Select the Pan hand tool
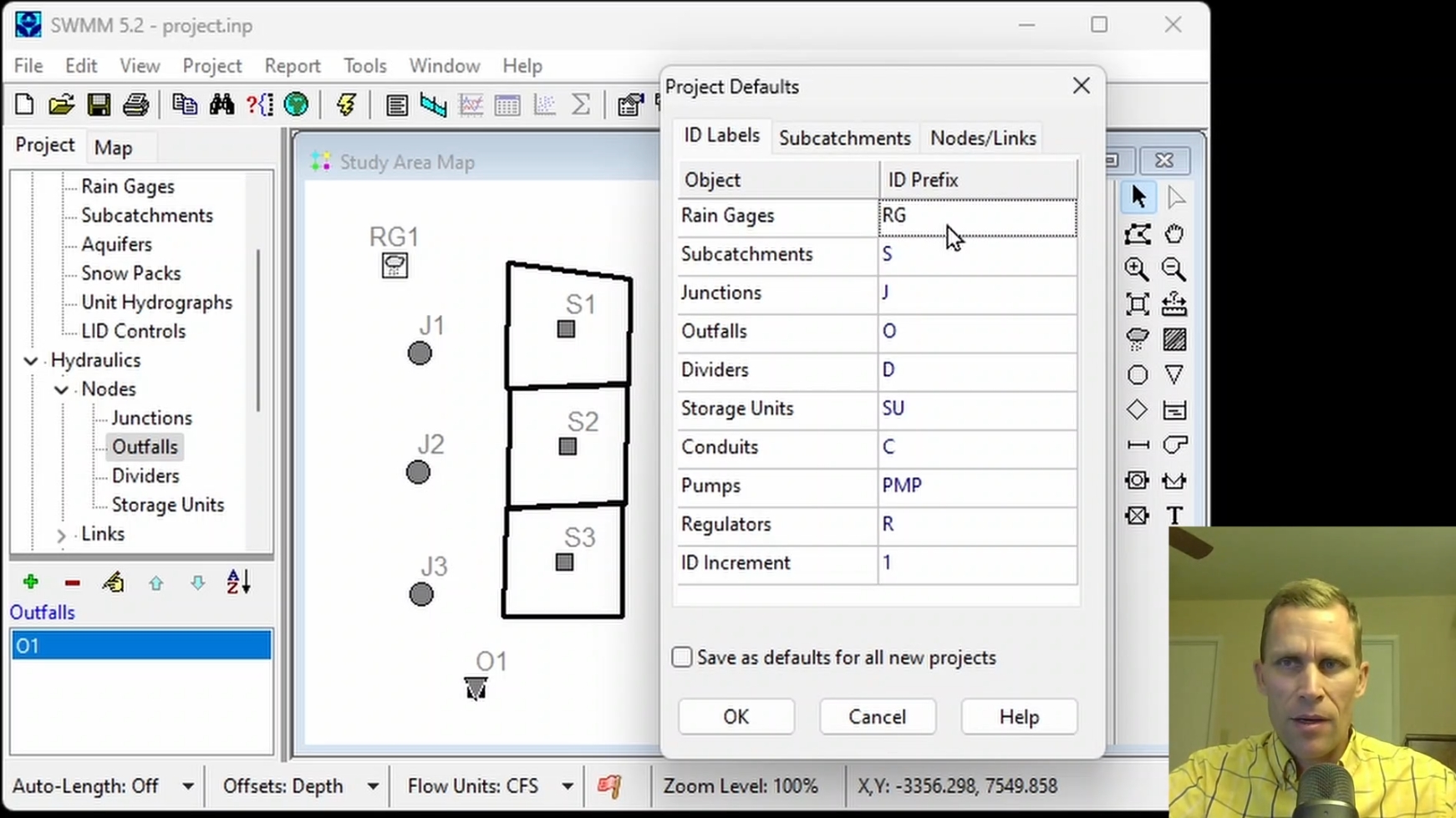 coord(1174,234)
